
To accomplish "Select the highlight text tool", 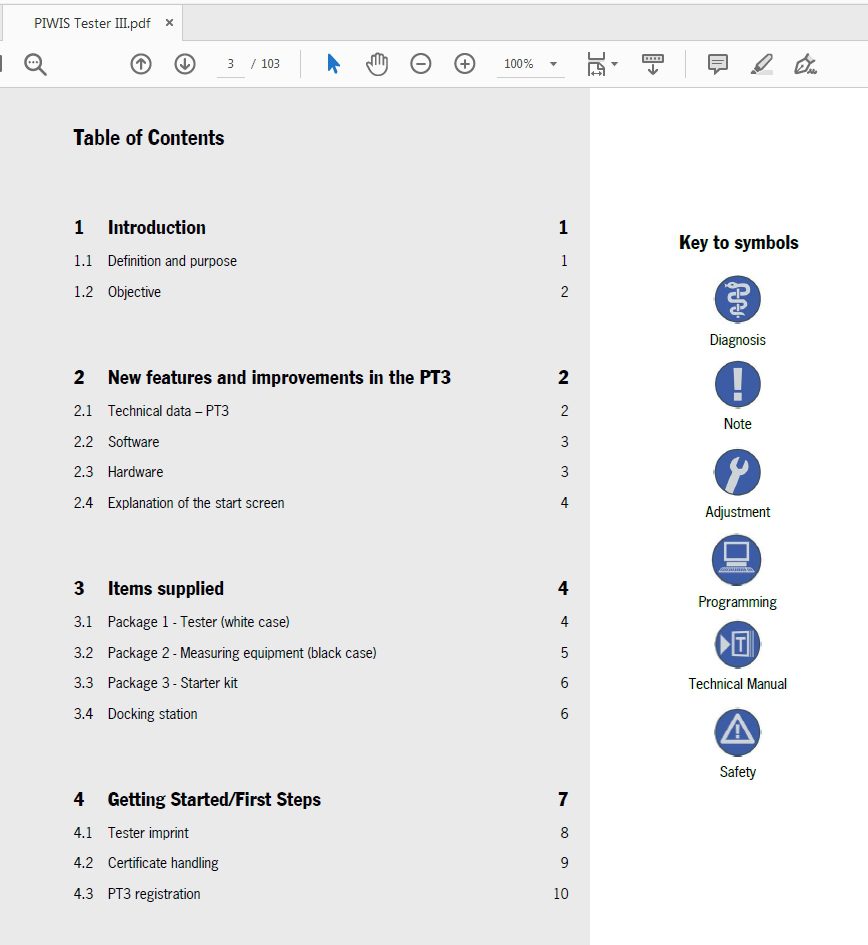I will [x=762, y=64].
